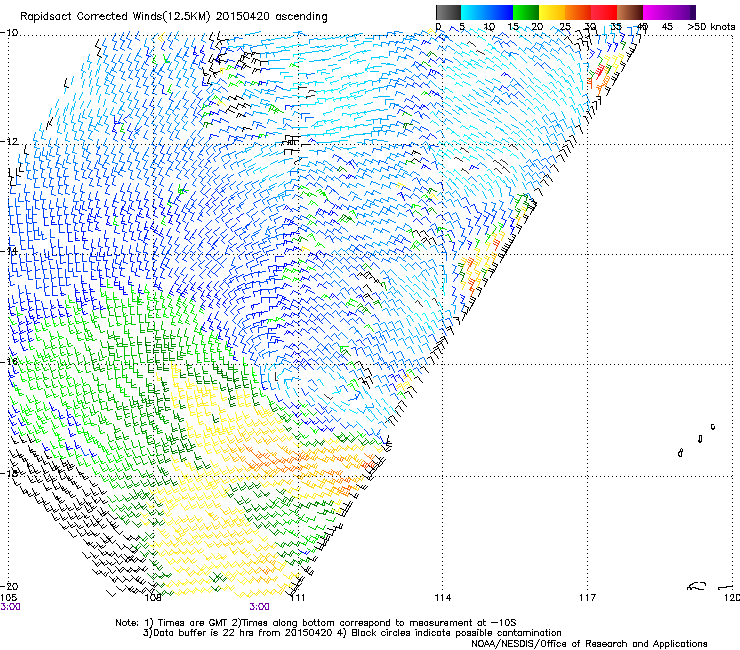The image size is (740, 650).
Task: Click the purple '3:00' time below longitude 105
Action: coord(10,607)
